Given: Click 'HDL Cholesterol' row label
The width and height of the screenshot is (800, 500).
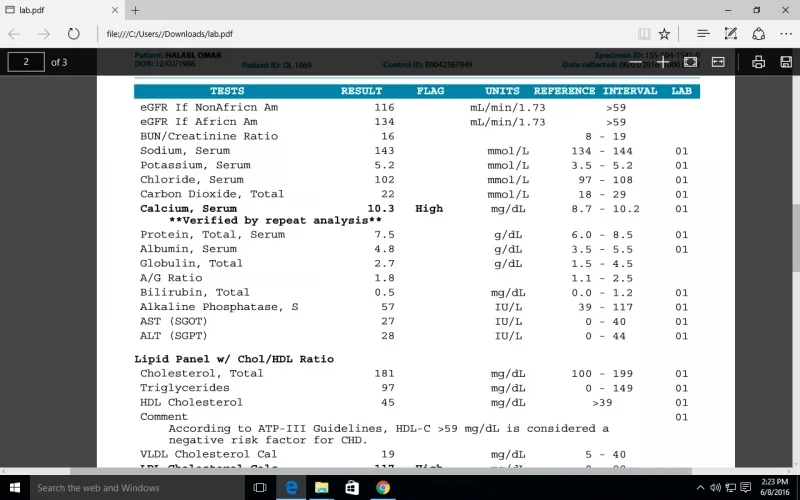Looking at the screenshot, I should [191, 403].
